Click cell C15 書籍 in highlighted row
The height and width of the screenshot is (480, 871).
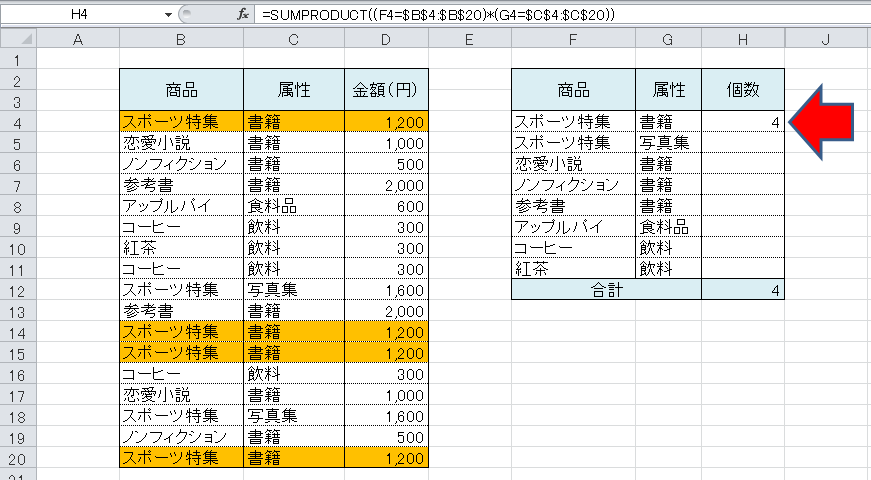pos(294,353)
